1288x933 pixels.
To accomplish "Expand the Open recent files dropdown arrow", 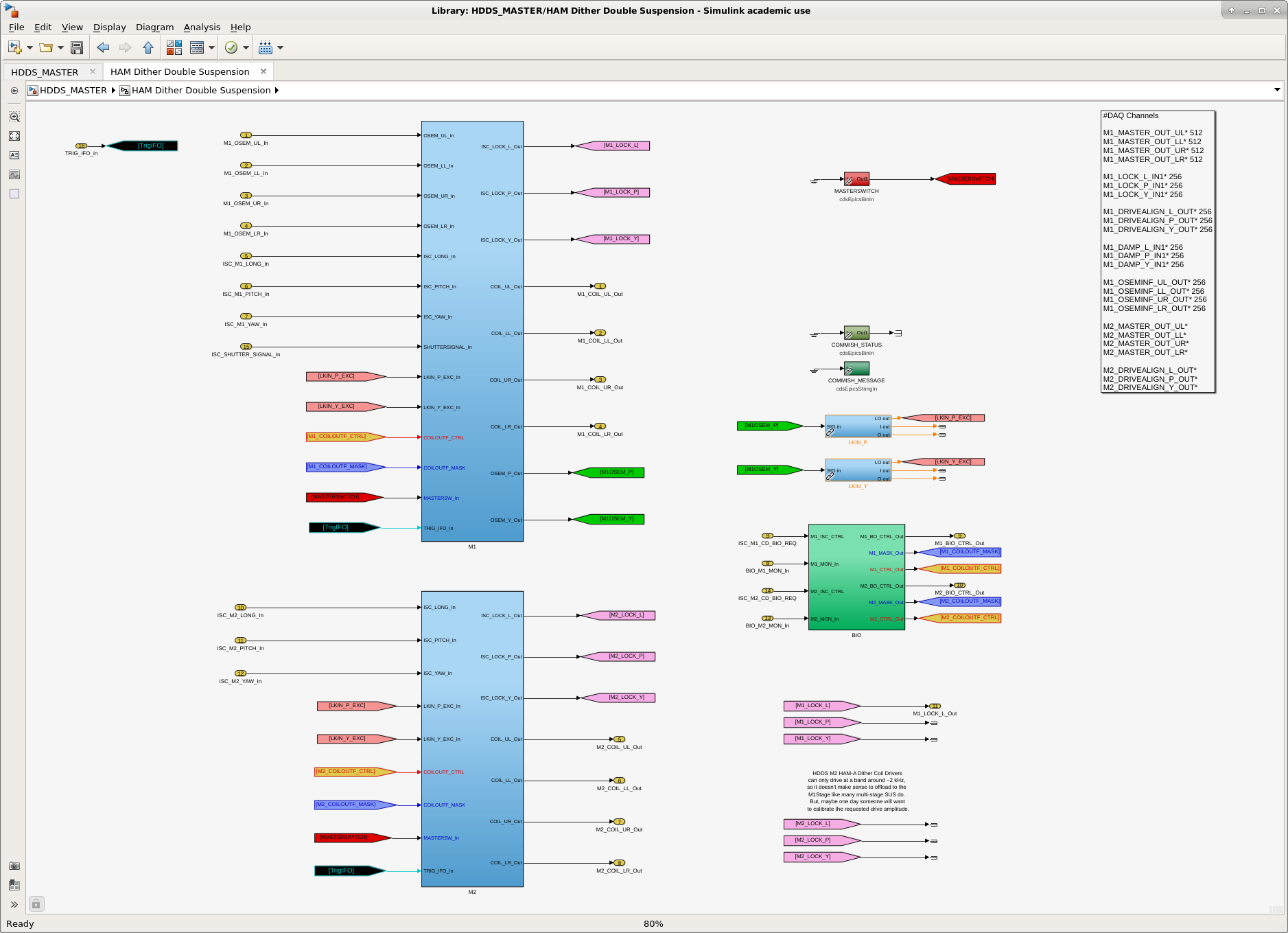I will (61, 47).
